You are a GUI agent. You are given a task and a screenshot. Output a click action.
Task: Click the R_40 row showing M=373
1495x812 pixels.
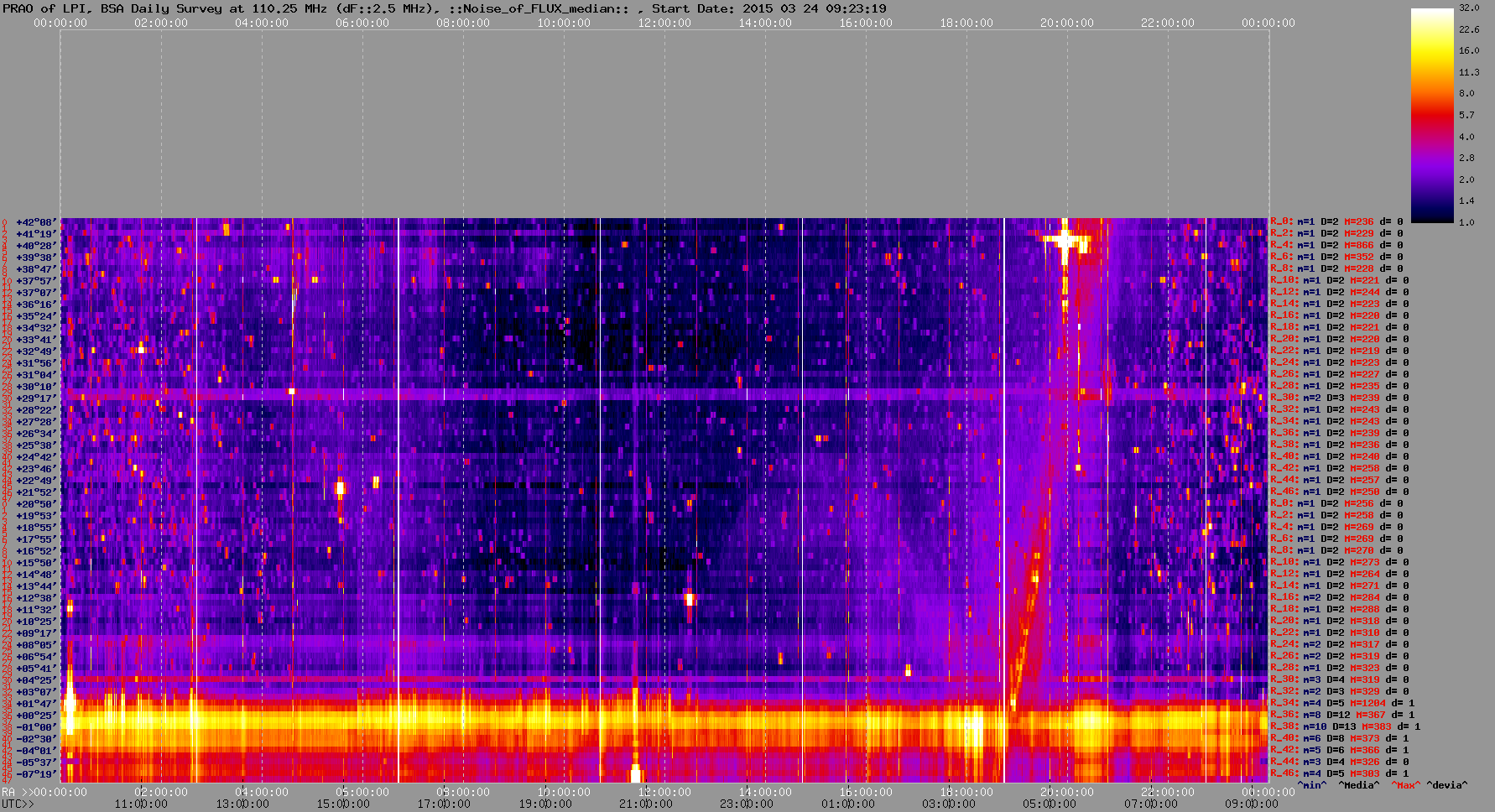[1340, 739]
